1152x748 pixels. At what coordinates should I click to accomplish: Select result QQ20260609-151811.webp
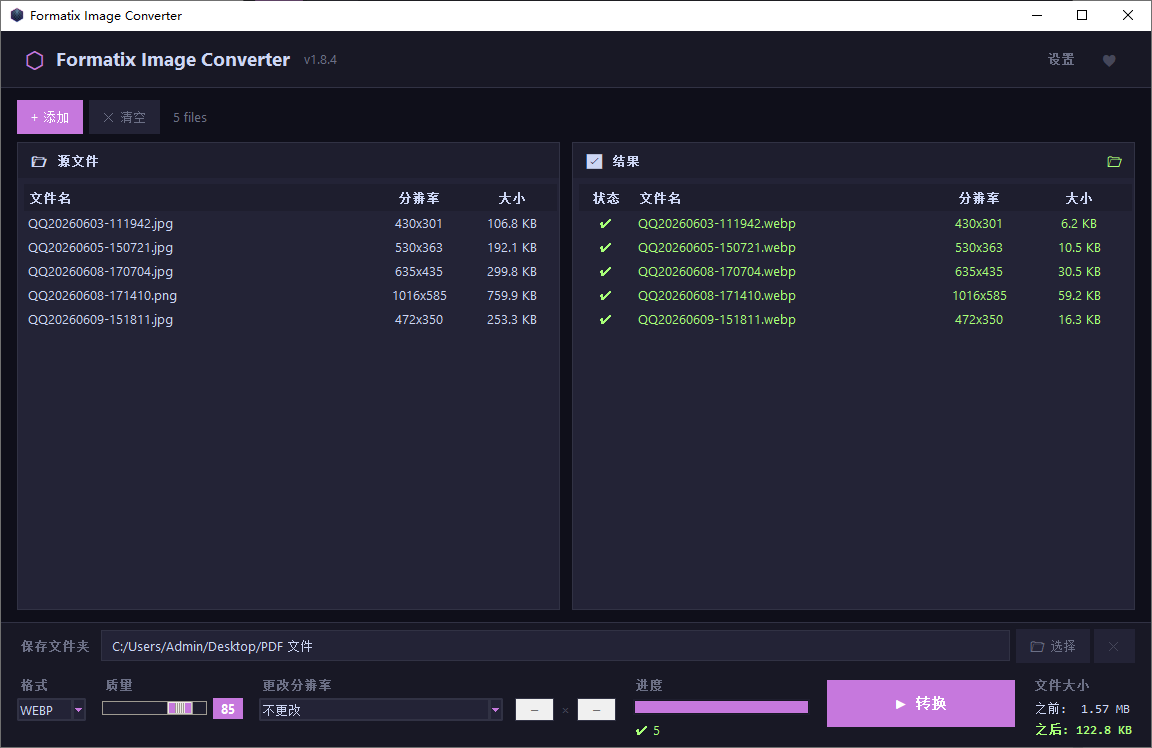(x=853, y=320)
